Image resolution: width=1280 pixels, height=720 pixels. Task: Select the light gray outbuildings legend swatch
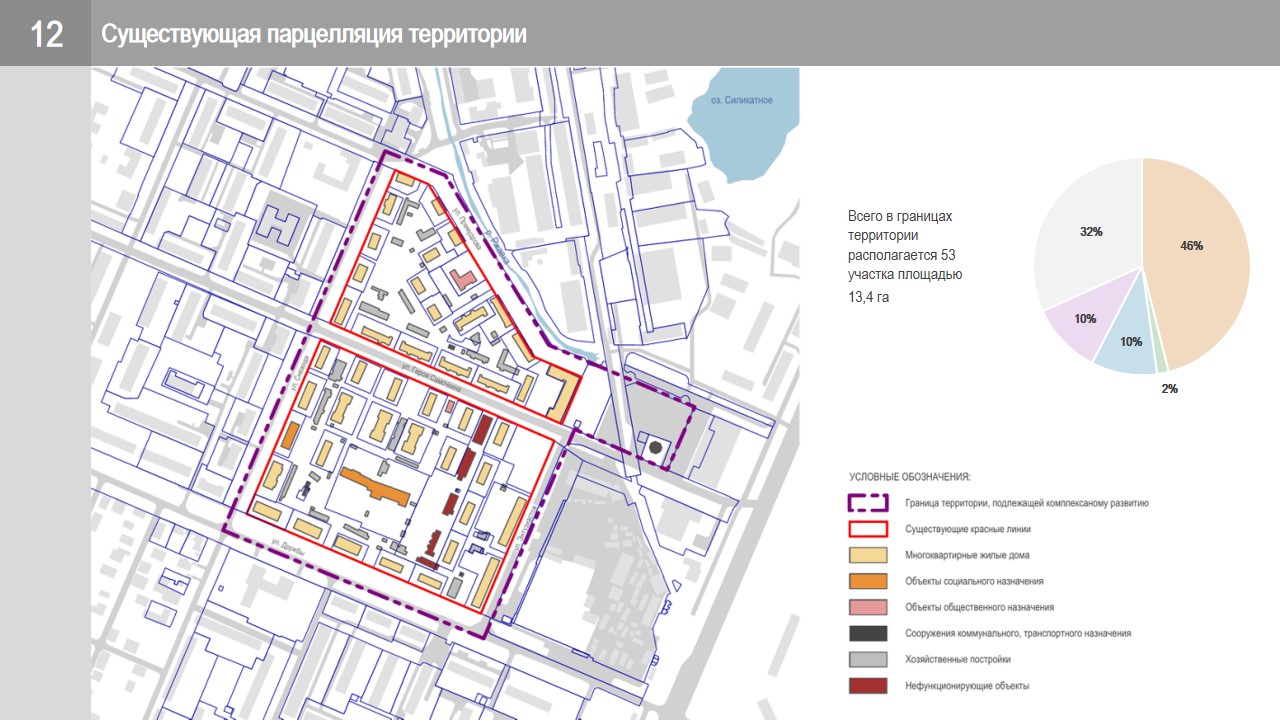(868, 659)
